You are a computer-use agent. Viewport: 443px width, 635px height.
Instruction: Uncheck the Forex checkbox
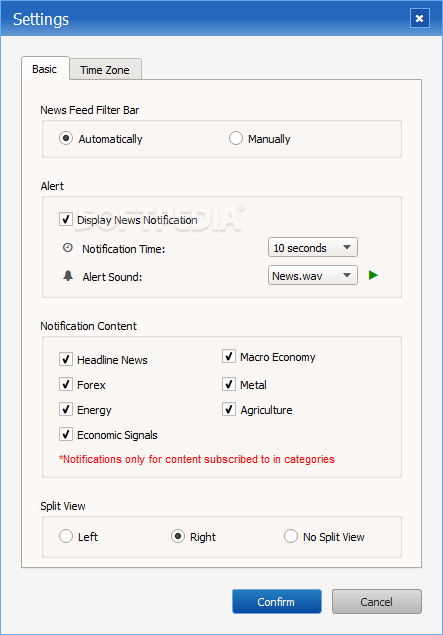coord(66,384)
